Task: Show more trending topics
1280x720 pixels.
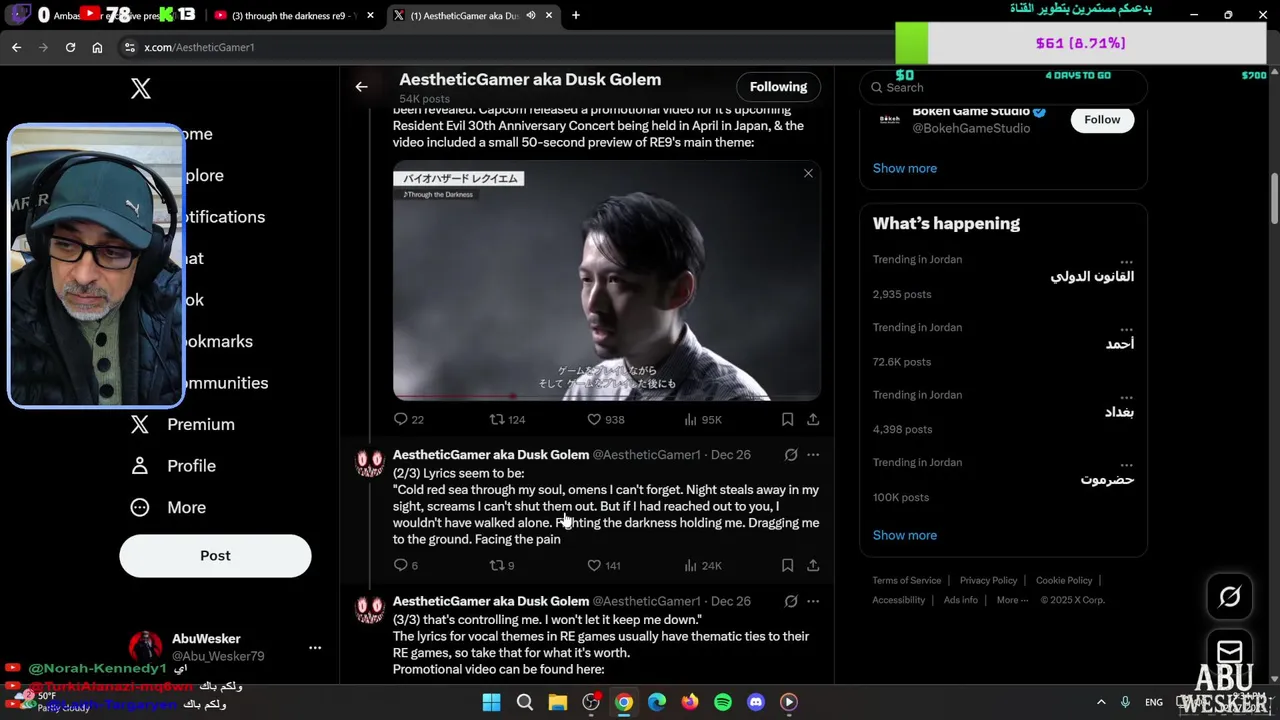Action: coord(904,535)
